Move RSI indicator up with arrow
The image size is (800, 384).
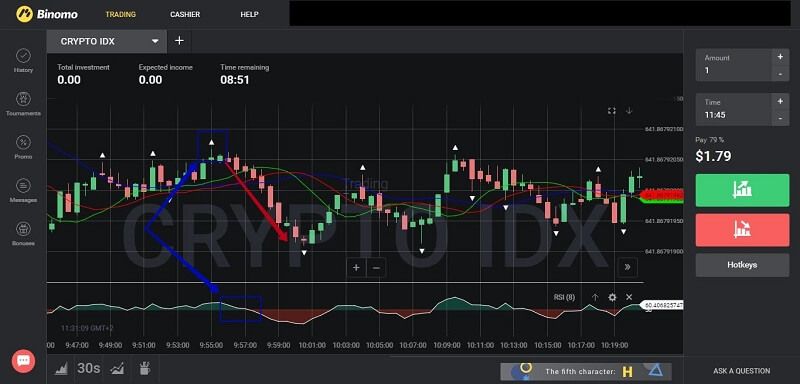click(595, 297)
